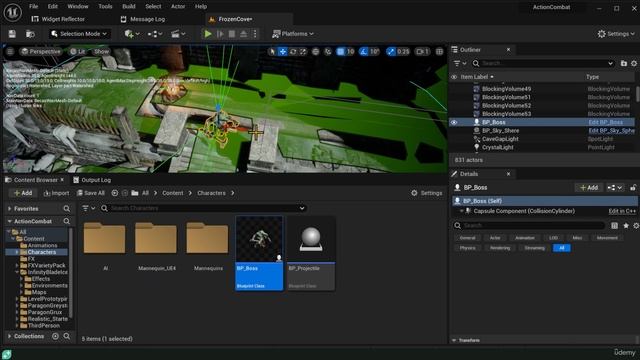Open the Actor menu

(x=178, y=7)
